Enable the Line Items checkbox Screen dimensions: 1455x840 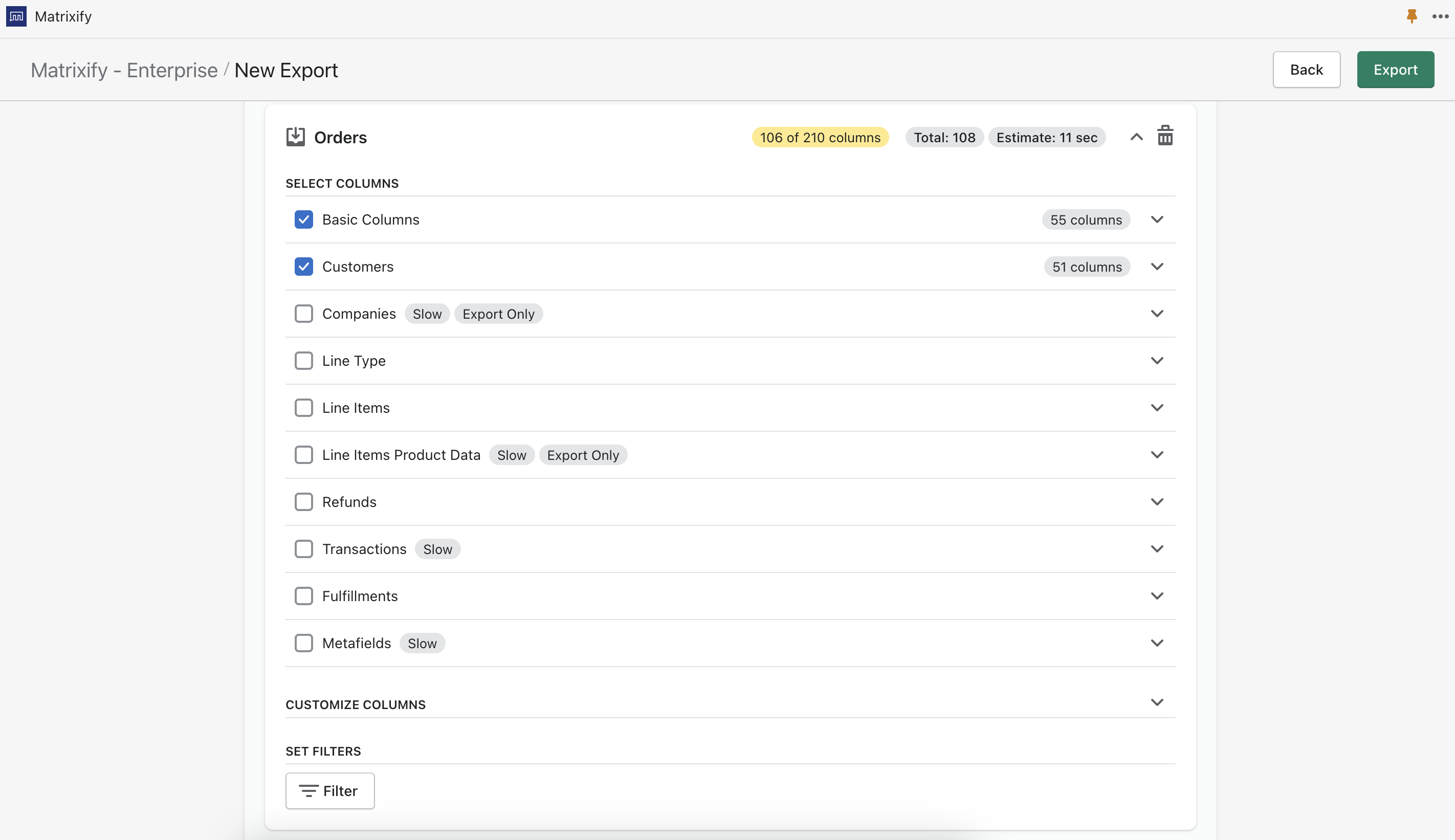coord(303,407)
